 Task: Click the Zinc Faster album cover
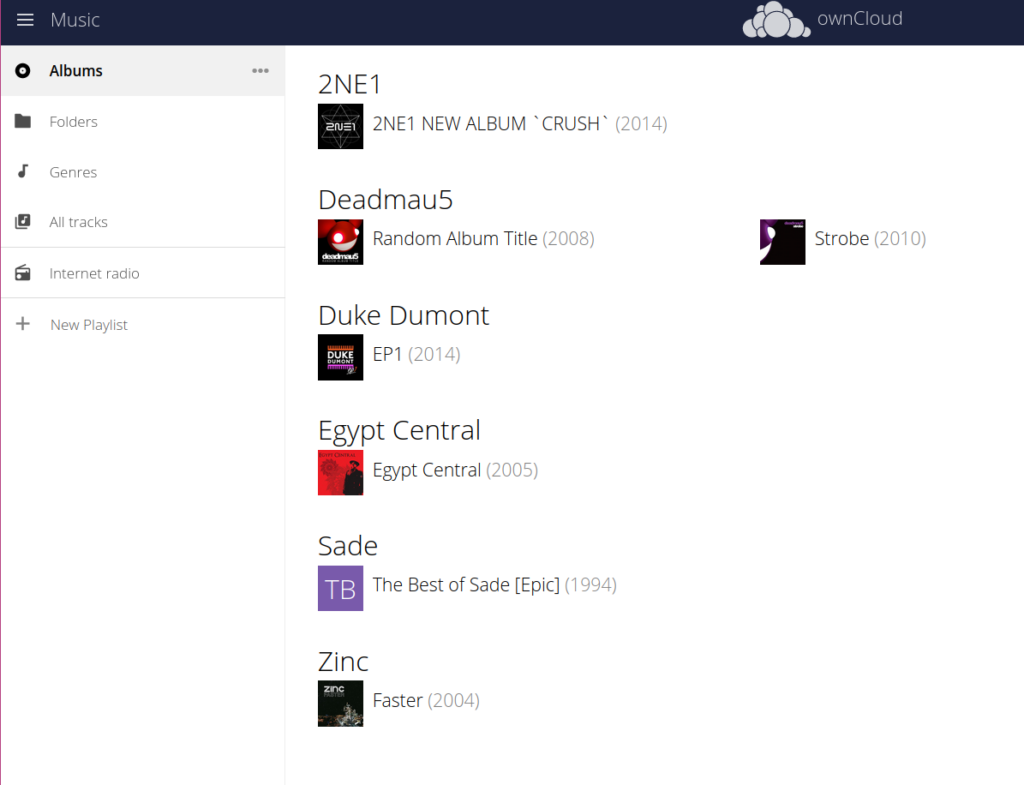coord(340,703)
